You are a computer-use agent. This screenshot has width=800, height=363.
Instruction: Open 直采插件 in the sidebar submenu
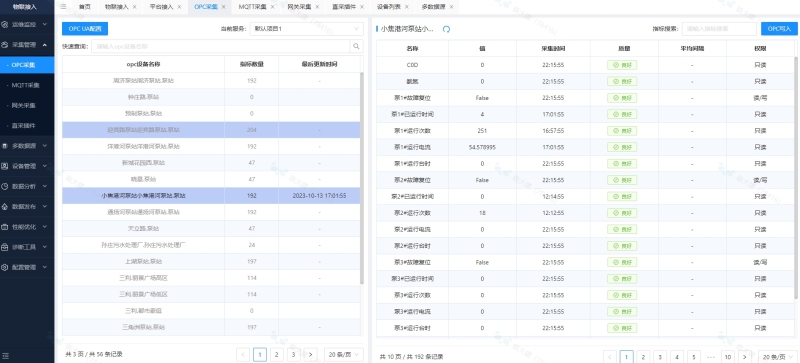[x=23, y=126]
